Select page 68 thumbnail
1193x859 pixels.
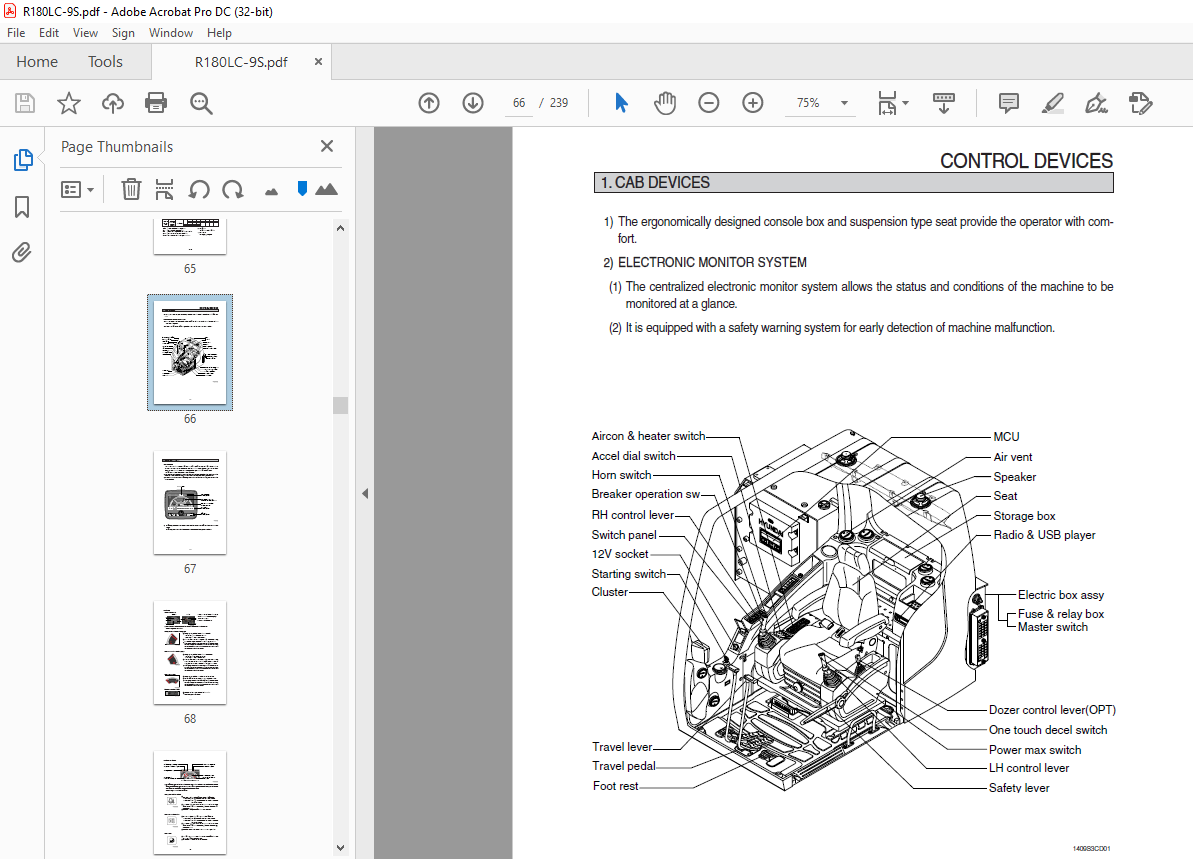[x=190, y=653]
